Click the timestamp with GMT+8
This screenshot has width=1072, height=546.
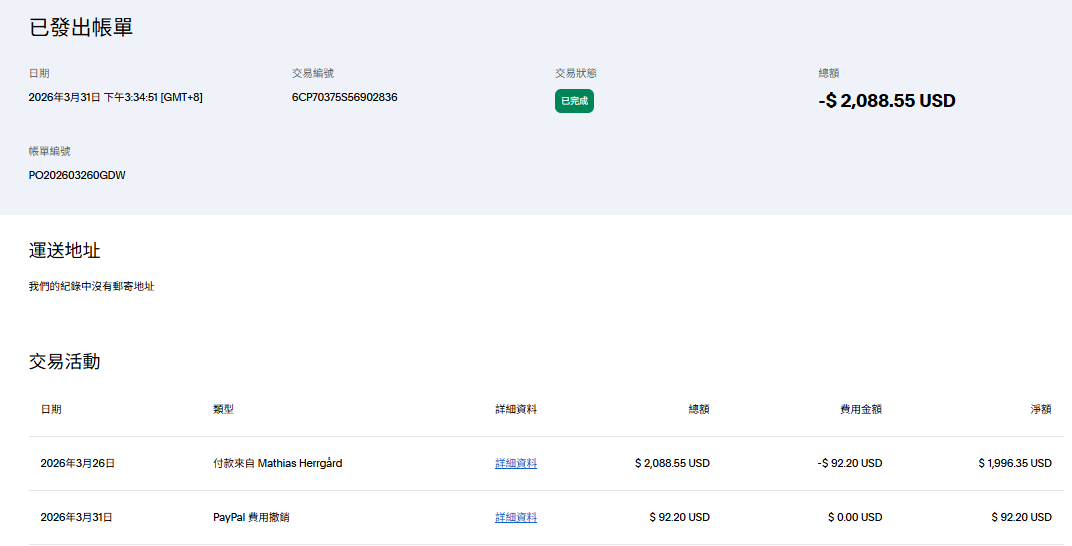click(116, 97)
